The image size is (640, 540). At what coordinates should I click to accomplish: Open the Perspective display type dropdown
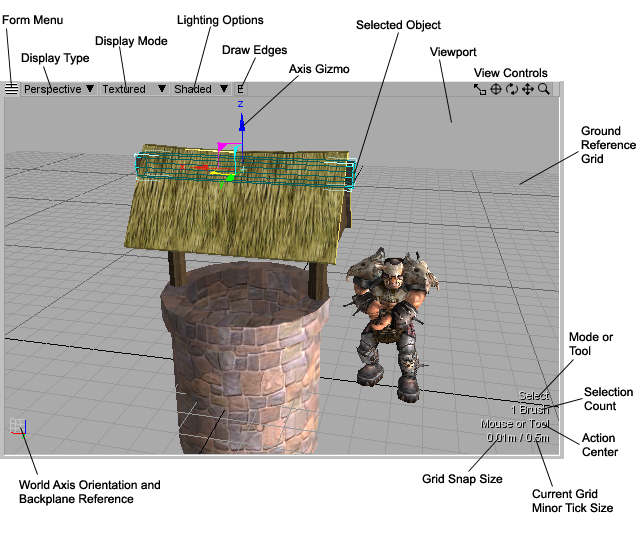click(59, 89)
